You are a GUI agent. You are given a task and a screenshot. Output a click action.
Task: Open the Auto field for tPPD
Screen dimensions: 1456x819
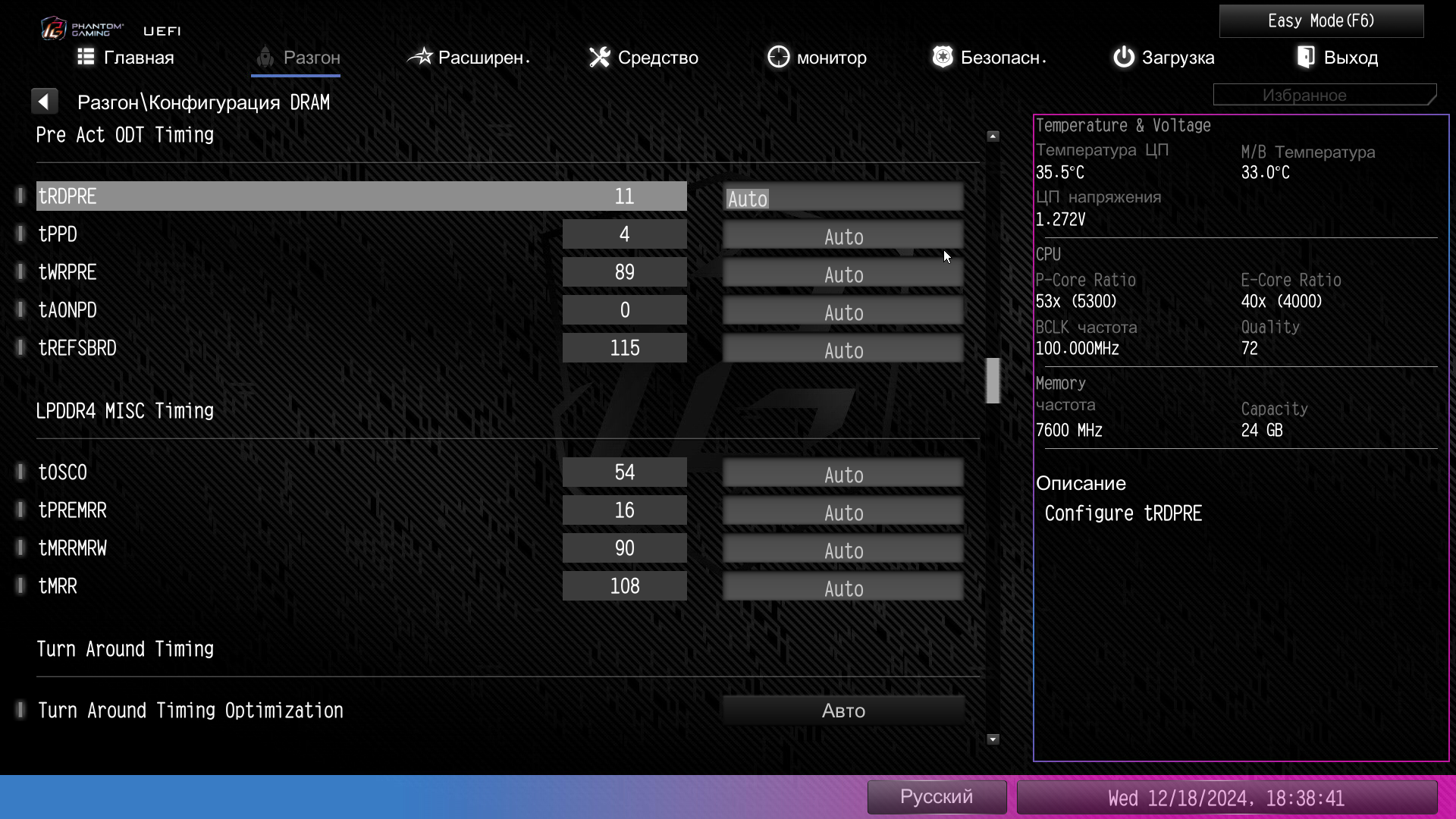click(843, 236)
